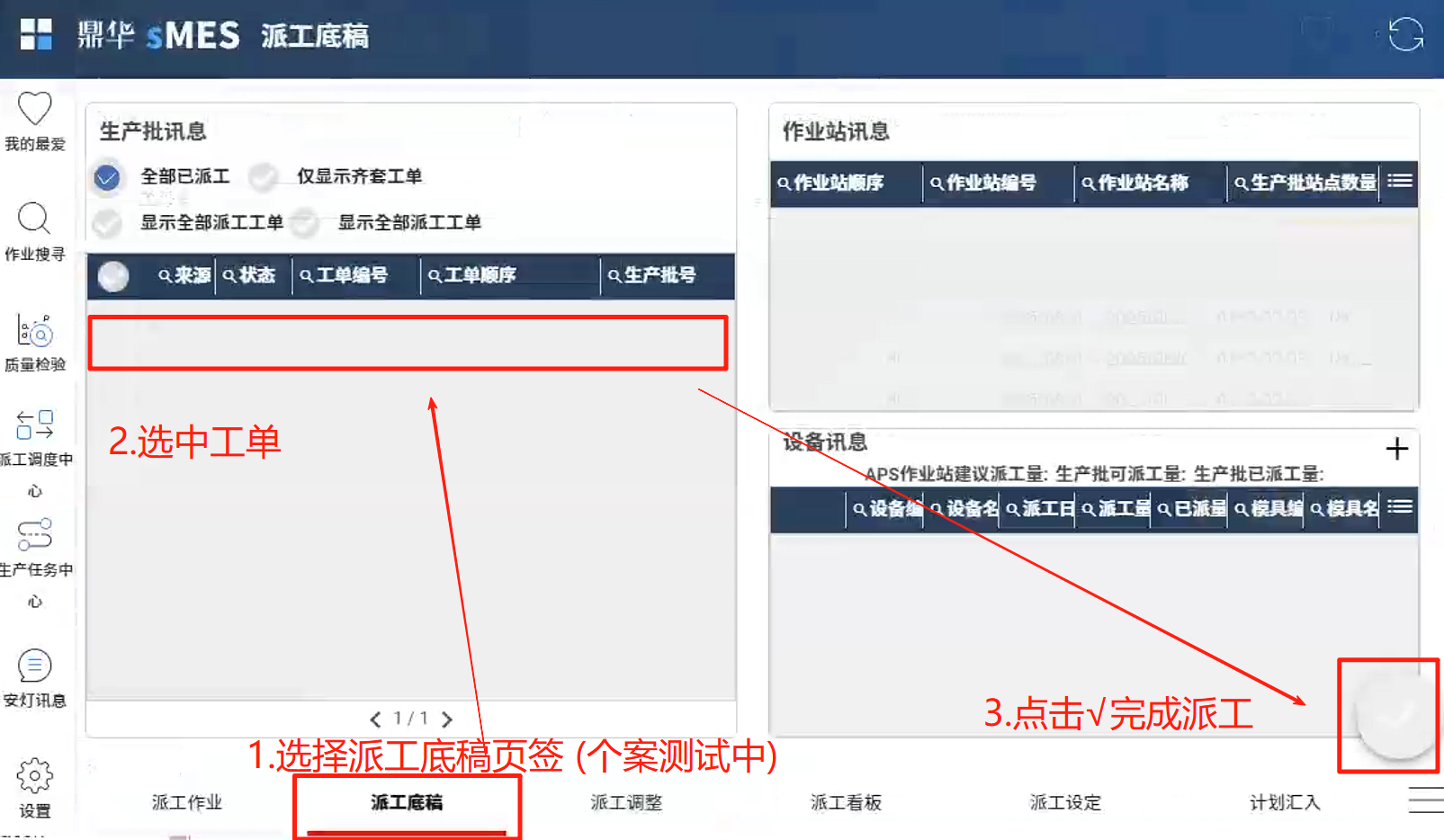Click the plus icon in 设备讯息 panel

point(1396,449)
